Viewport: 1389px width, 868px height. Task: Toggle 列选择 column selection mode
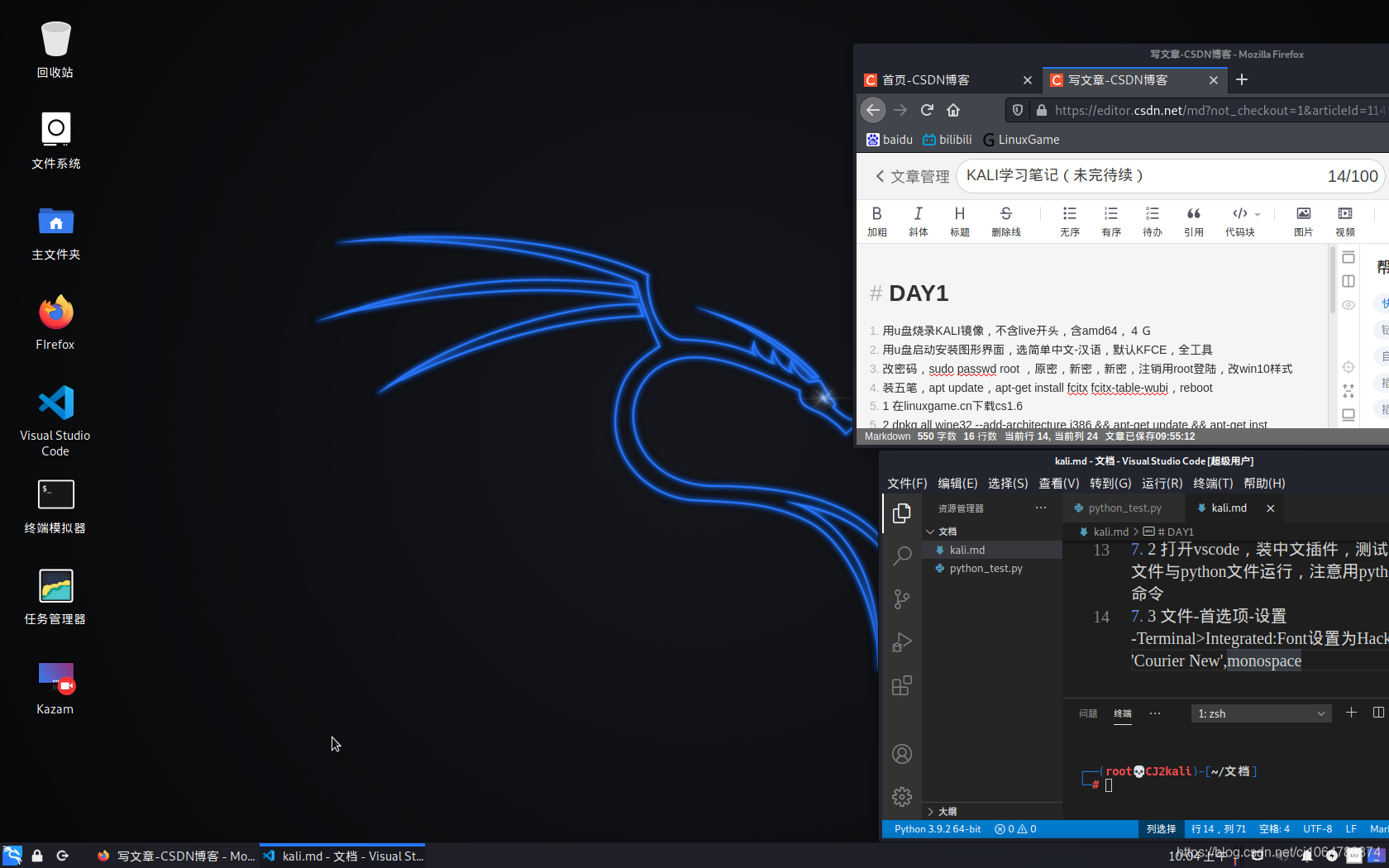(x=1161, y=829)
